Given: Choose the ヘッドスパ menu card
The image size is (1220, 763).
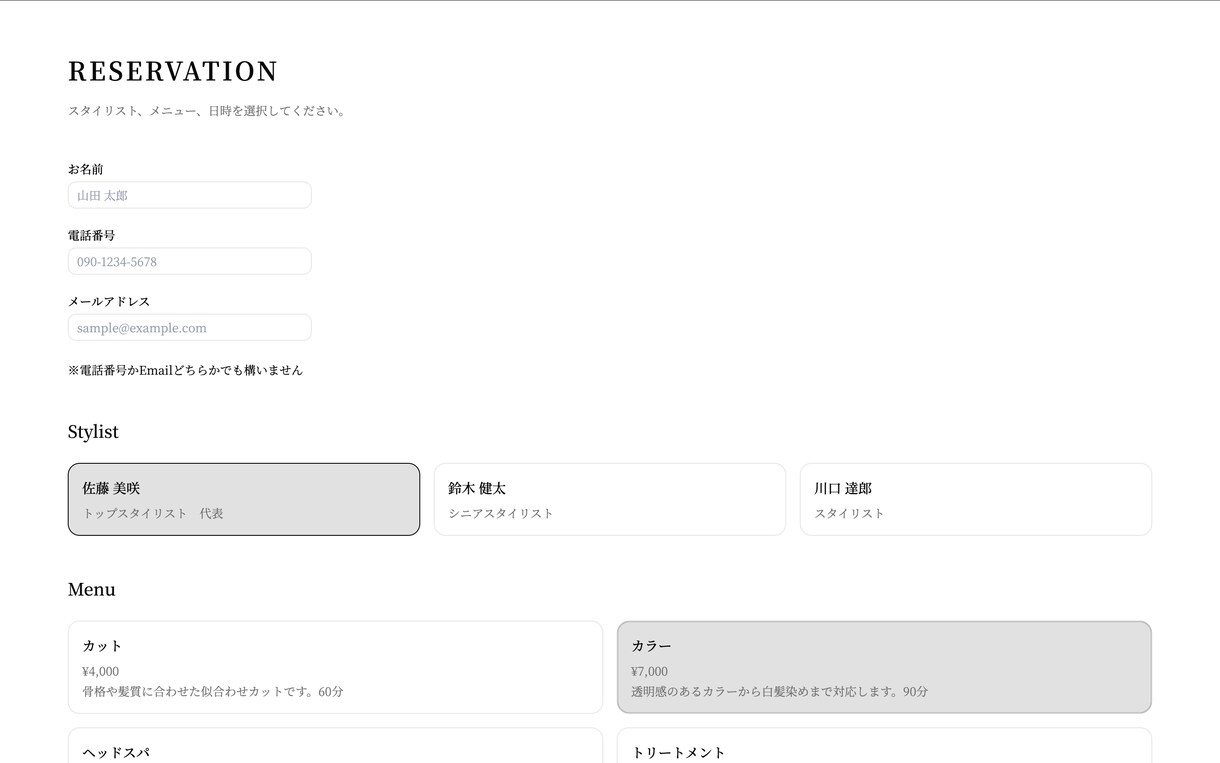Looking at the screenshot, I should pyautogui.click(x=335, y=746).
